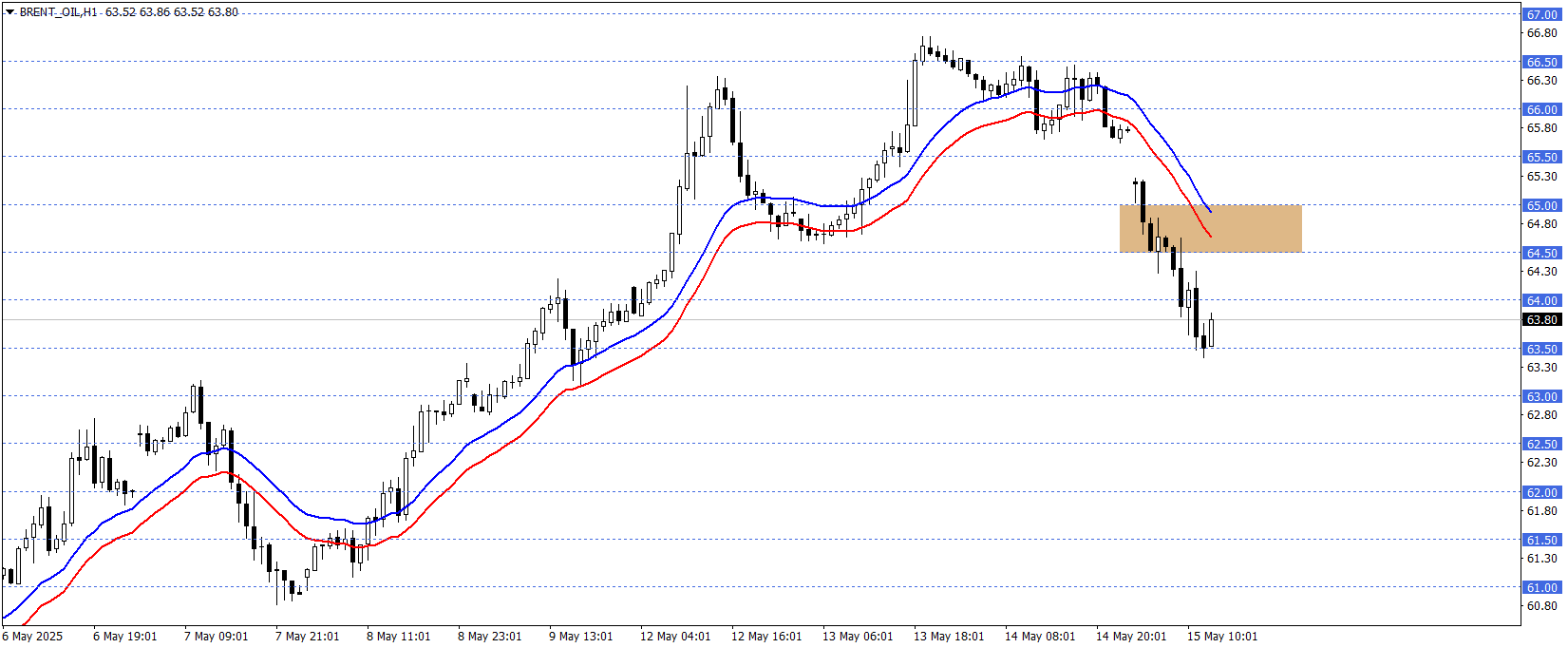The height and width of the screenshot is (648, 1568).
Task: Click the 7 May 21:01 time label
Action: (x=308, y=637)
